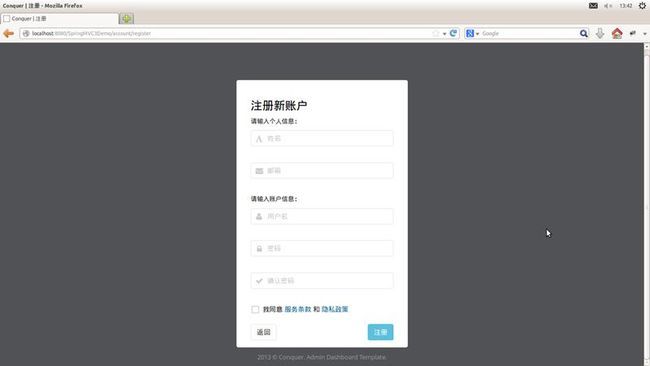Image resolution: width=650 pixels, height=366 pixels.
Task: Click the 确认密码 confirm password field
Action: click(x=322, y=281)
